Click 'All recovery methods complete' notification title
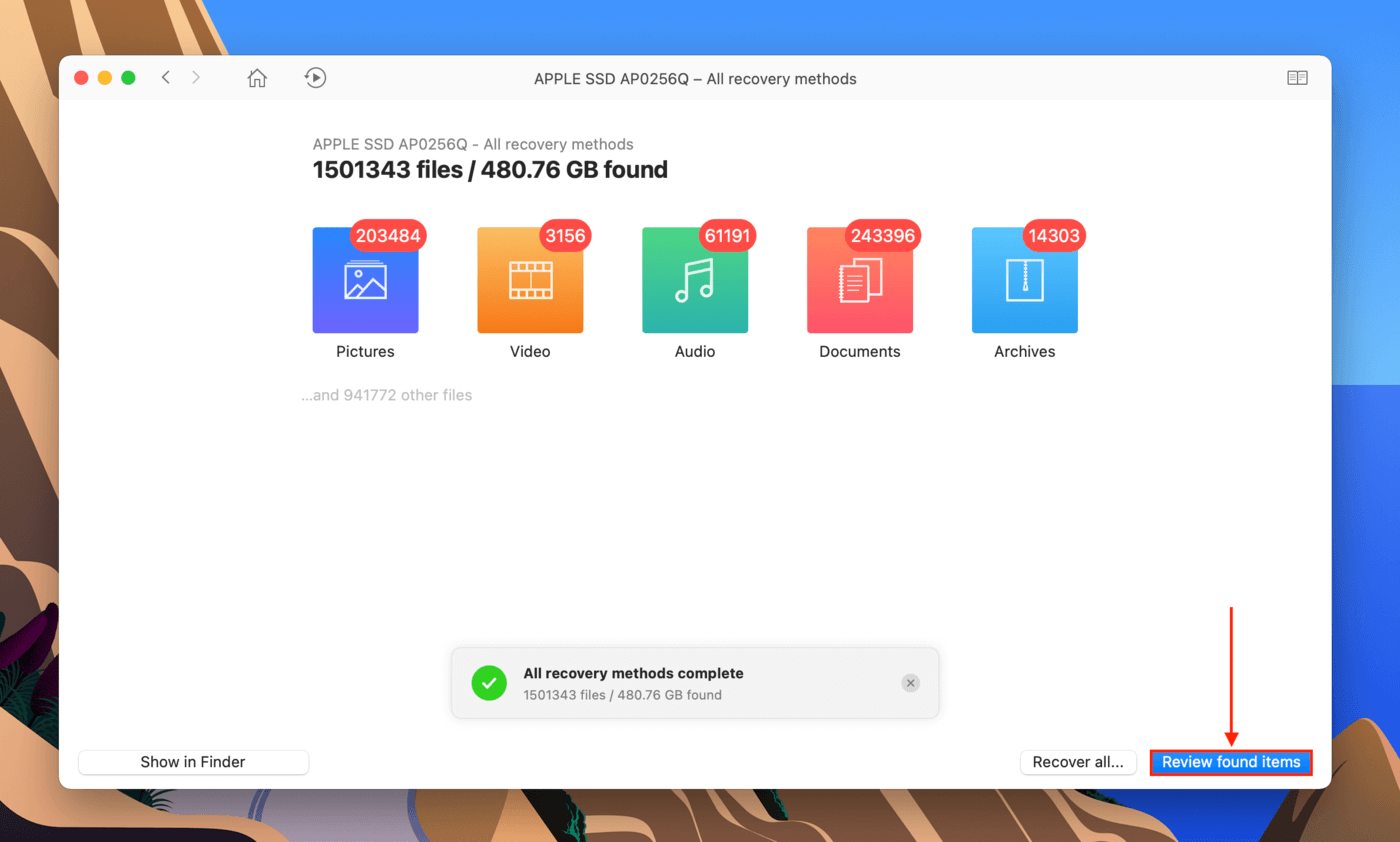1400x842 pixels. (633, 673)
